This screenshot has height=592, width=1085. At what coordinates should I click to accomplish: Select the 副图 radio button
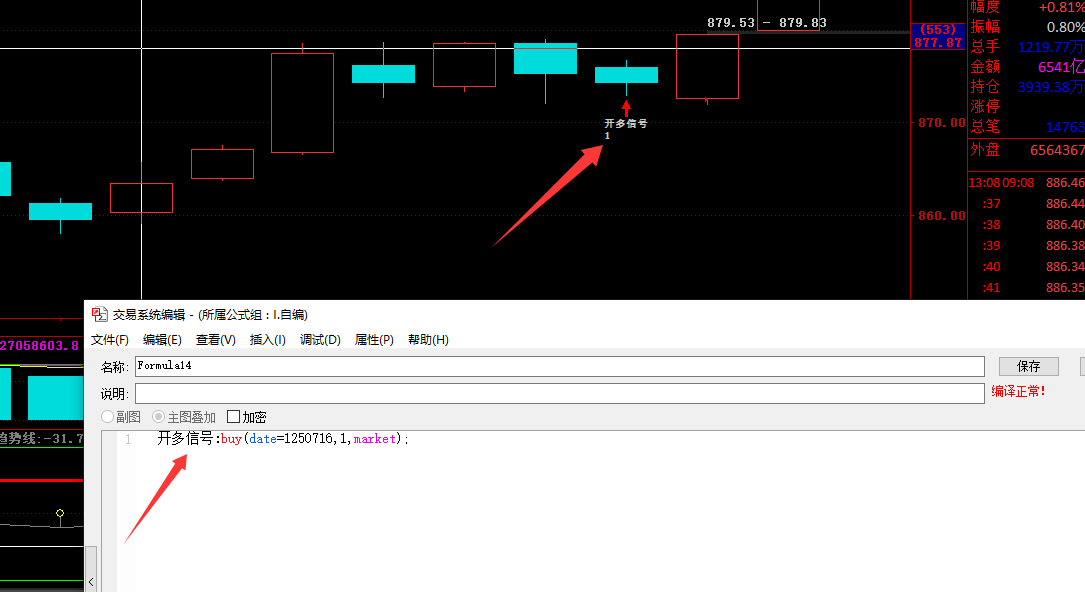click(107, 417)
